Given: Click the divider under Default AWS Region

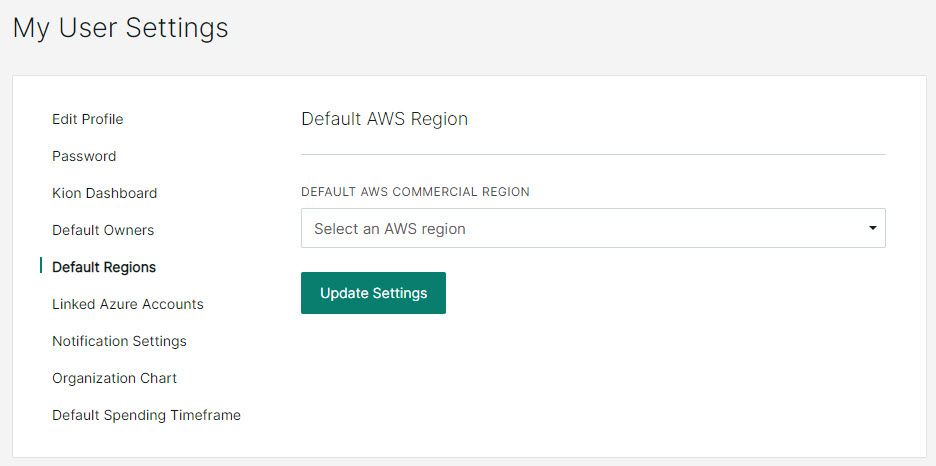Looking at the screenshot, I should point(593,155).
